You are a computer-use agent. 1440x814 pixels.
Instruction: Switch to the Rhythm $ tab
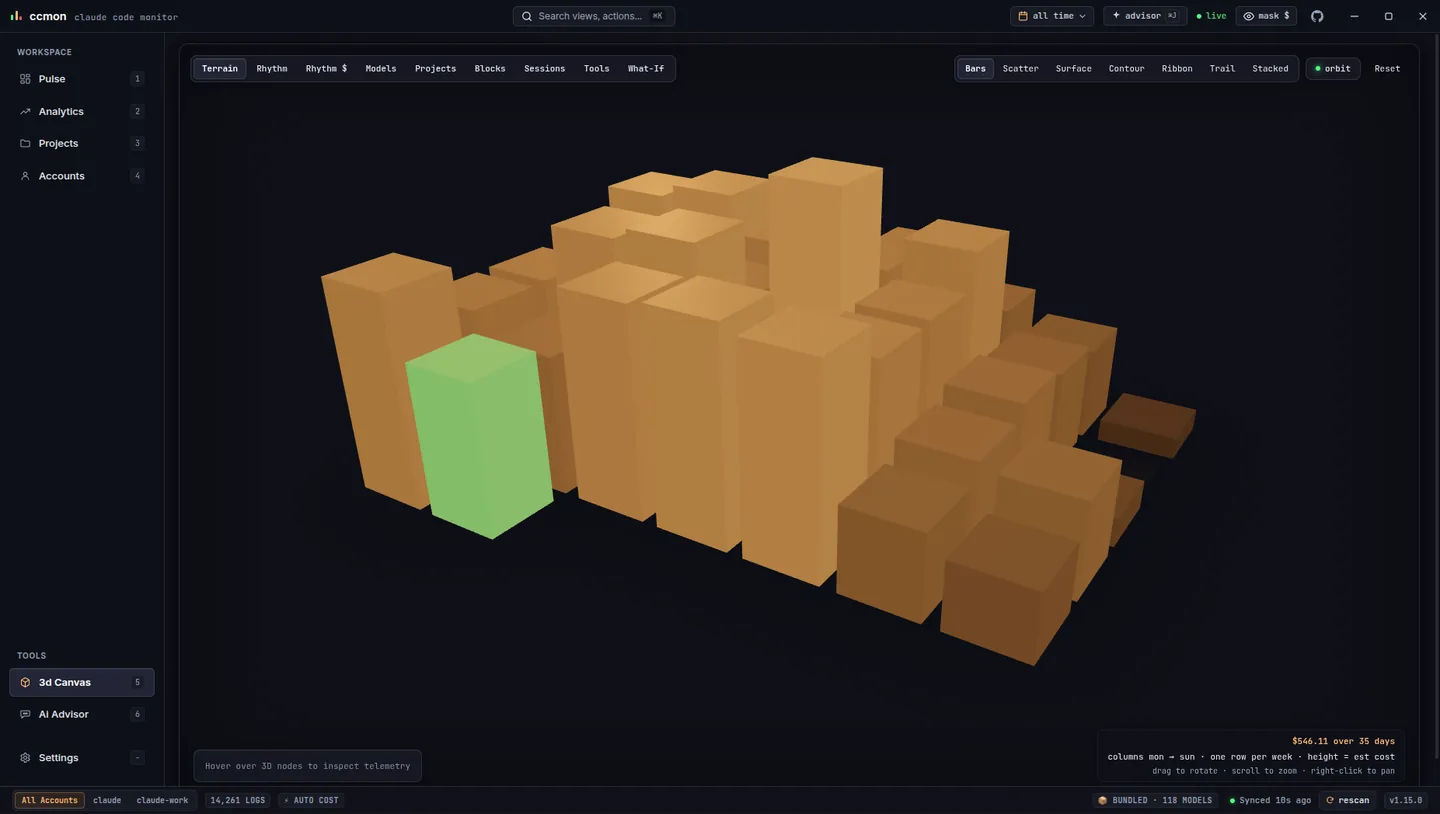326,69
